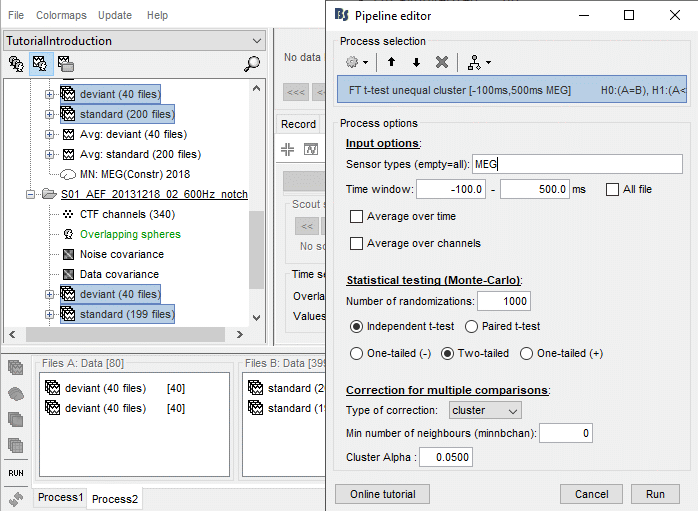The image size is (698, 511).
Task: Enable the All file checkbox
Action: [x=613, y=189]
